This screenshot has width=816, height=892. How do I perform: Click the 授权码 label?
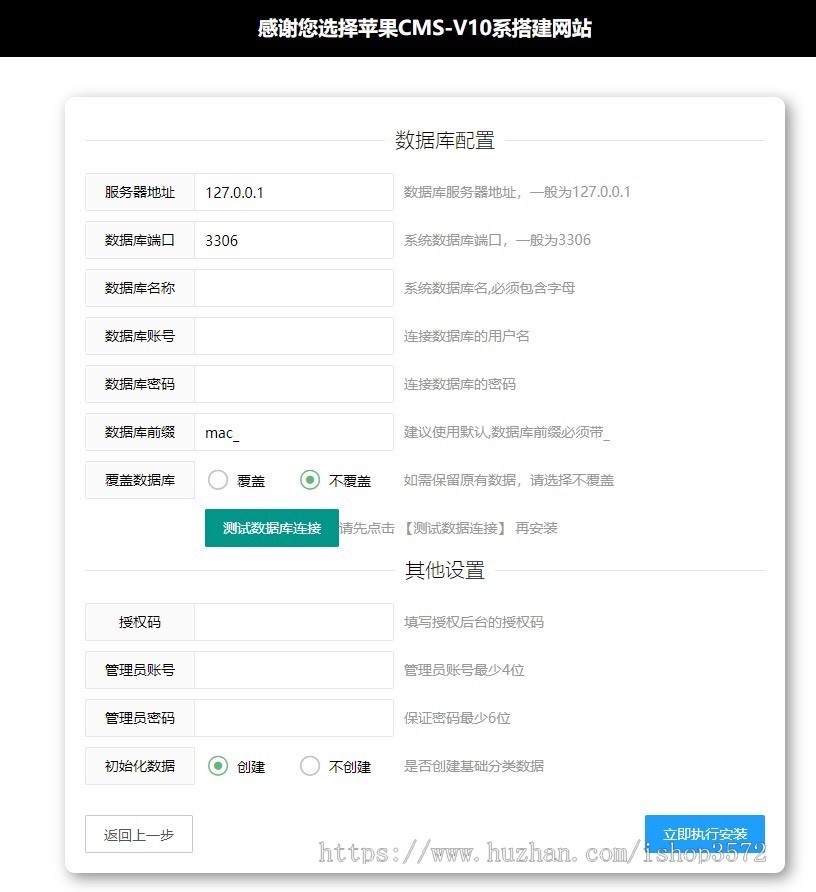point(140,622)
